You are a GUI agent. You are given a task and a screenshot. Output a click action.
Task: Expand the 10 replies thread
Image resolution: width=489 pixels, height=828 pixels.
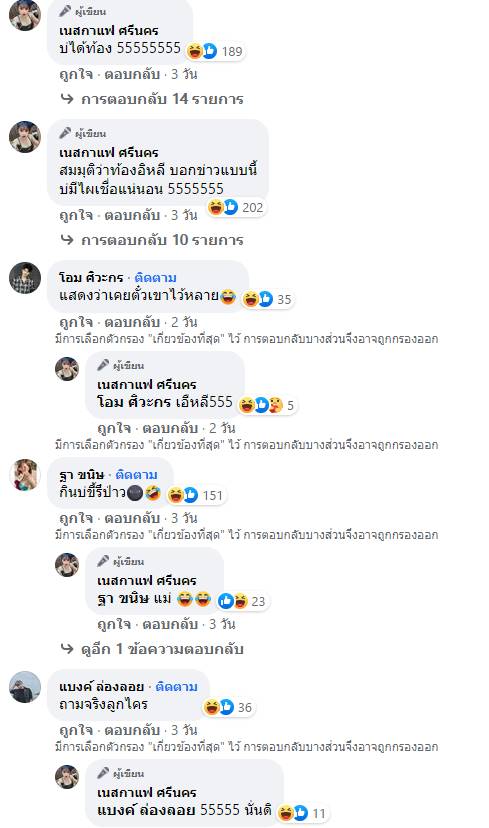(152, 240)
